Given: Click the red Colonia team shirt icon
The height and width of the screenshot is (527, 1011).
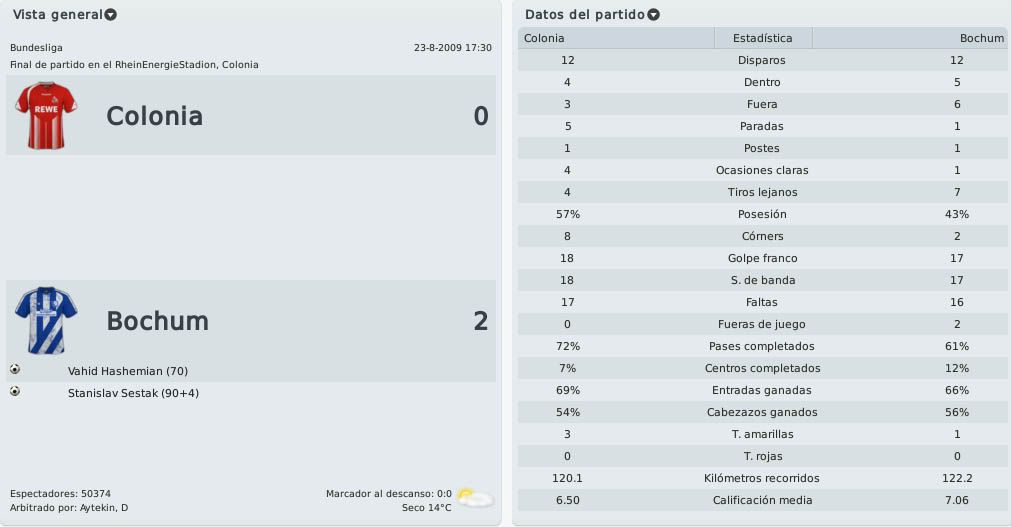Looking at the screenshot, I should [46, 115].
